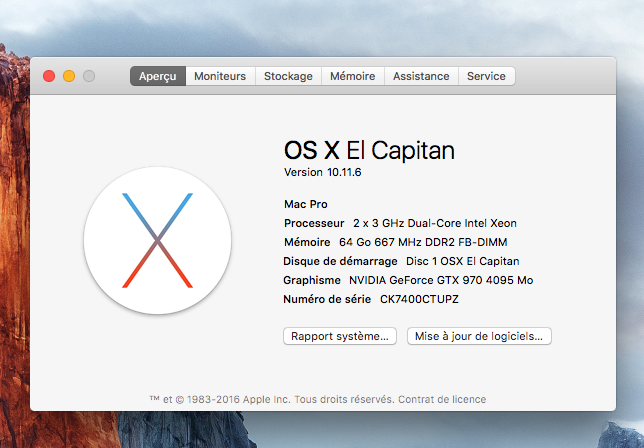Select the Mac Pro model name
This screenshot has width=644, height=448.
306,204
